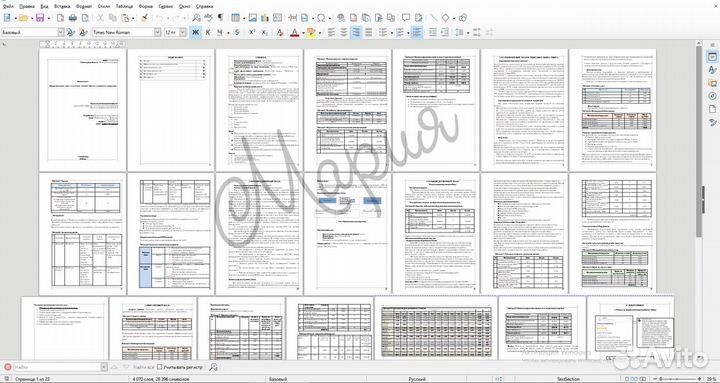
Task: Open the special character (Omega) icon
Action: click(x=321, y=18)
